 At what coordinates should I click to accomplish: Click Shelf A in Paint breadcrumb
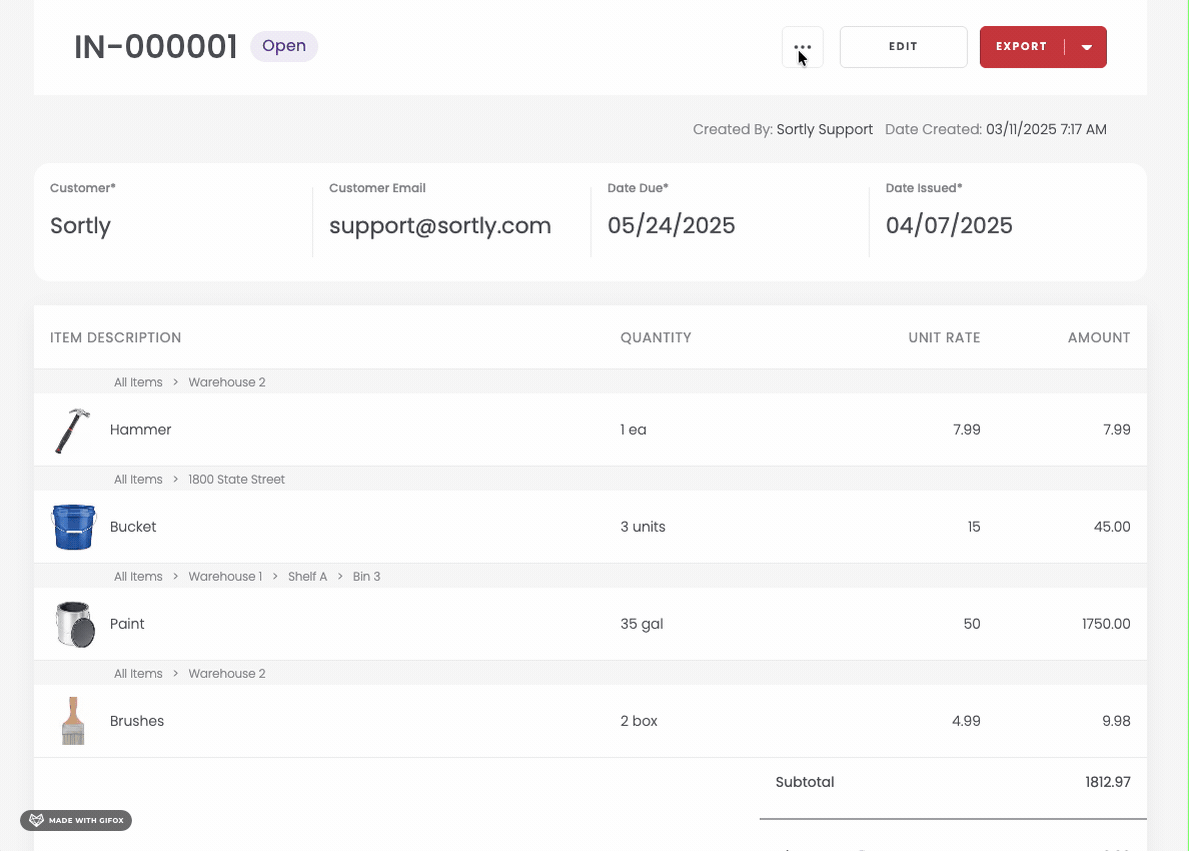coord(307,577)
